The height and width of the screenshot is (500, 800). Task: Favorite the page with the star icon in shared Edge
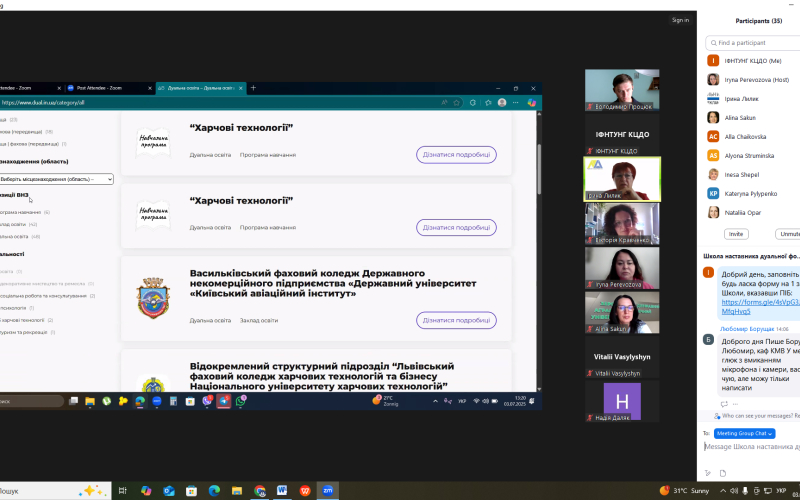457,103
